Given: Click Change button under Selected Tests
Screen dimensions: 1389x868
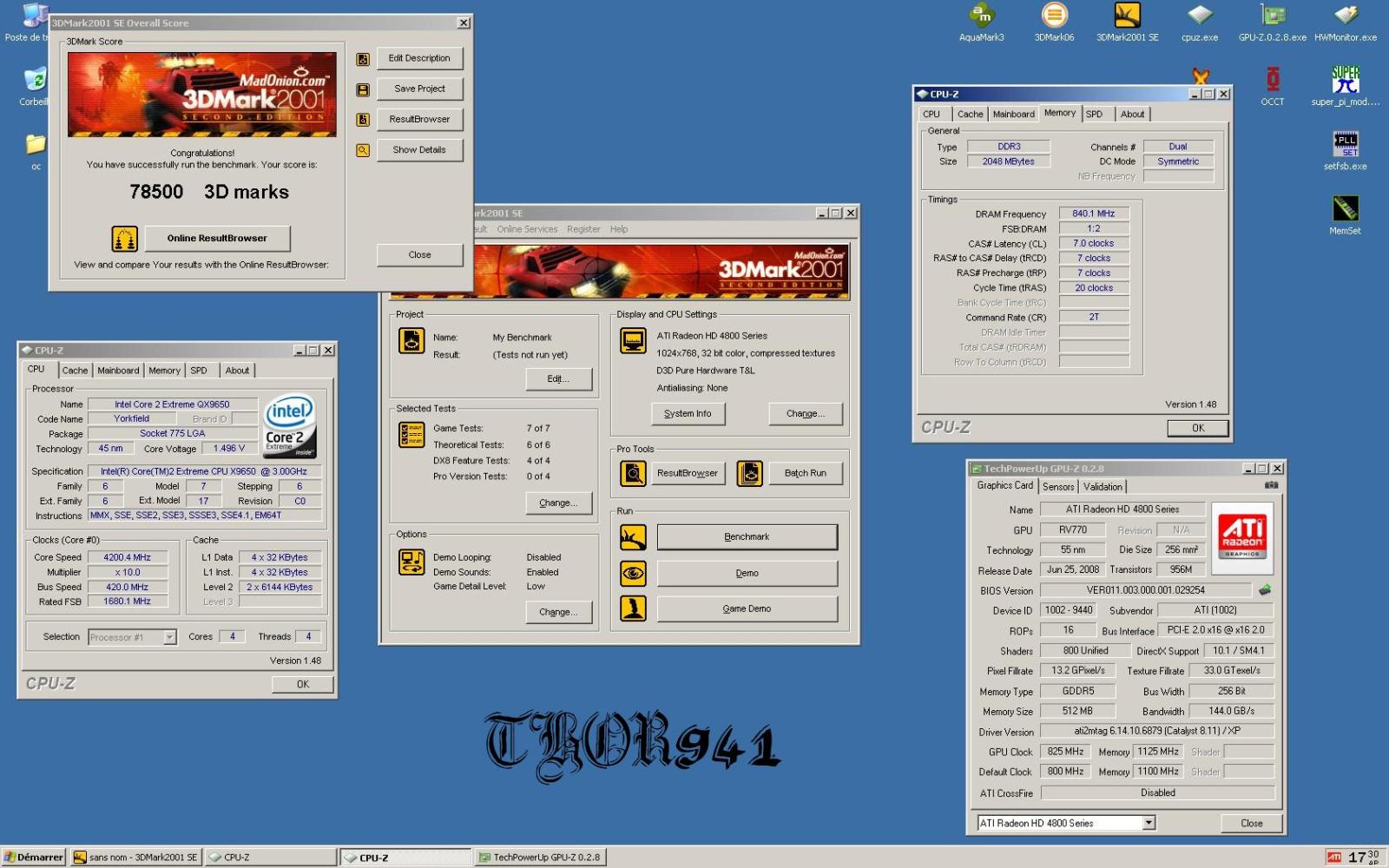Looking at the screenshot, I should click(x=559, y=503).
